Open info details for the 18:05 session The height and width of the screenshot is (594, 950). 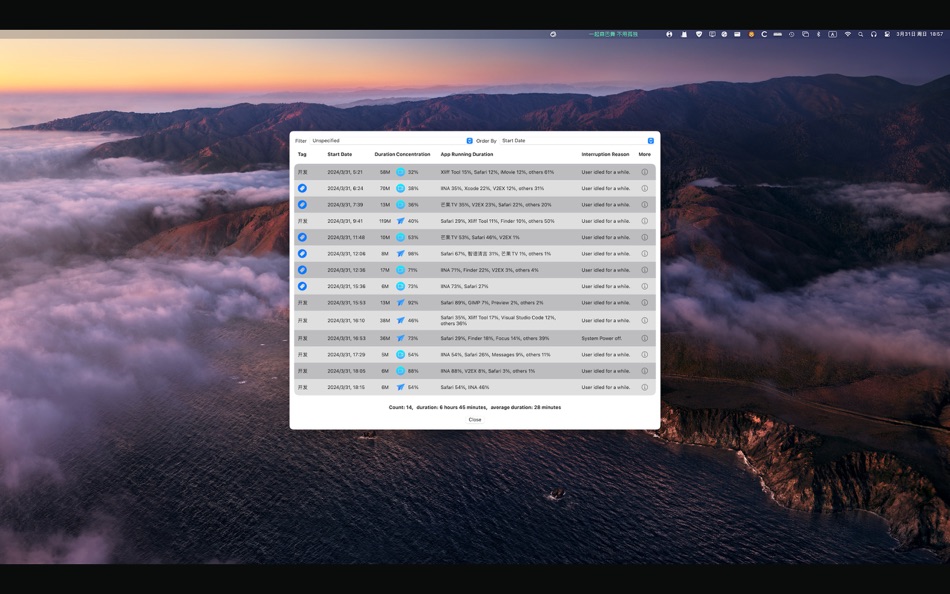click(645, 371)
